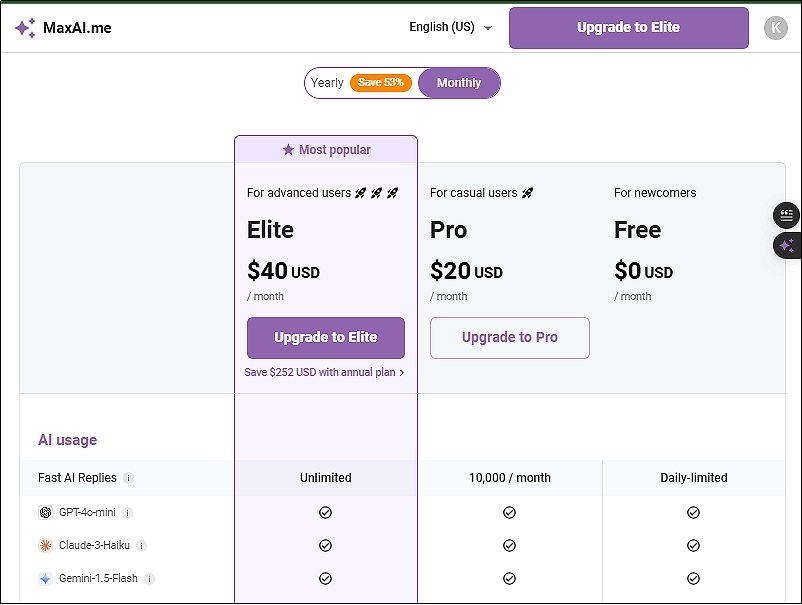Toggle the info icon beside Gemini-1.5-Flash
The image size is (802, 605).
(x=148, y=578)
